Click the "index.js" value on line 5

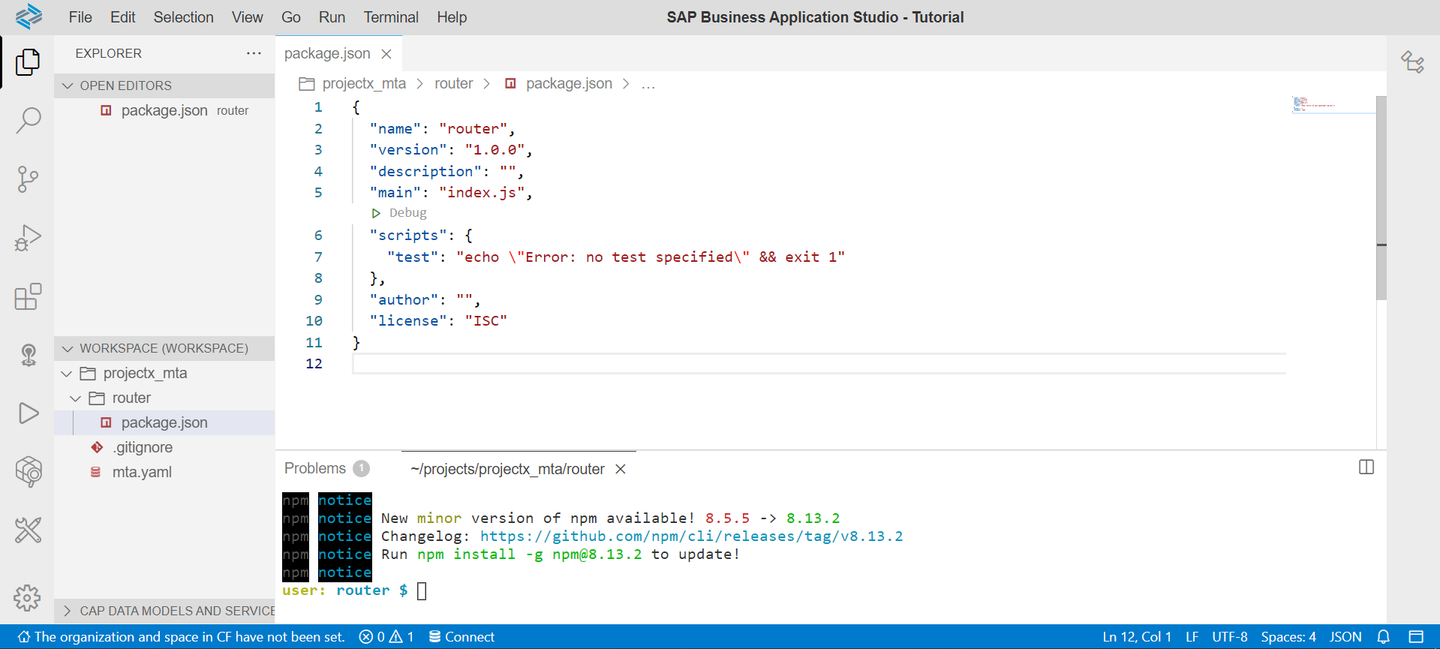(x=482, y=193)
